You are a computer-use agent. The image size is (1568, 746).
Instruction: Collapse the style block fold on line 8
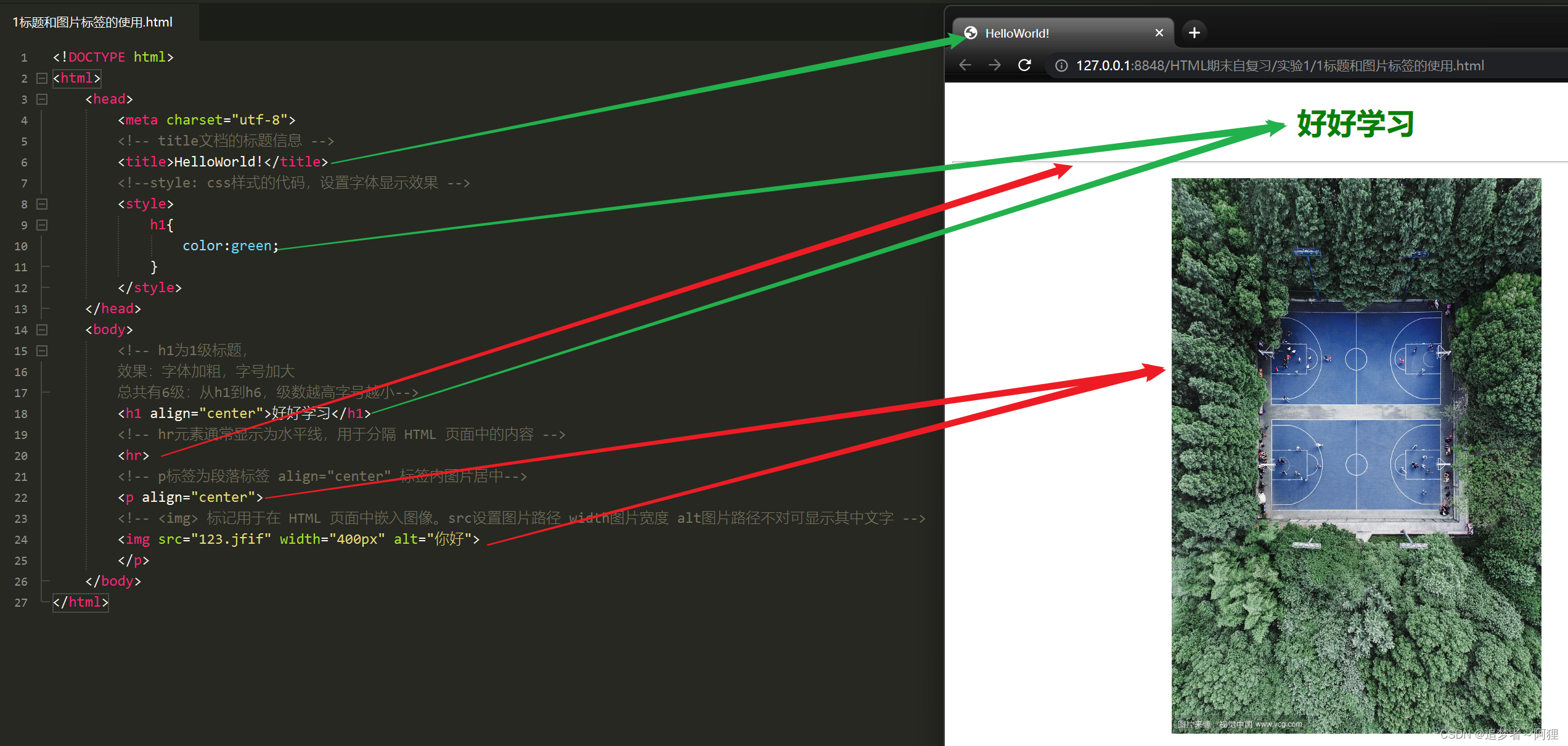[42, 204]
